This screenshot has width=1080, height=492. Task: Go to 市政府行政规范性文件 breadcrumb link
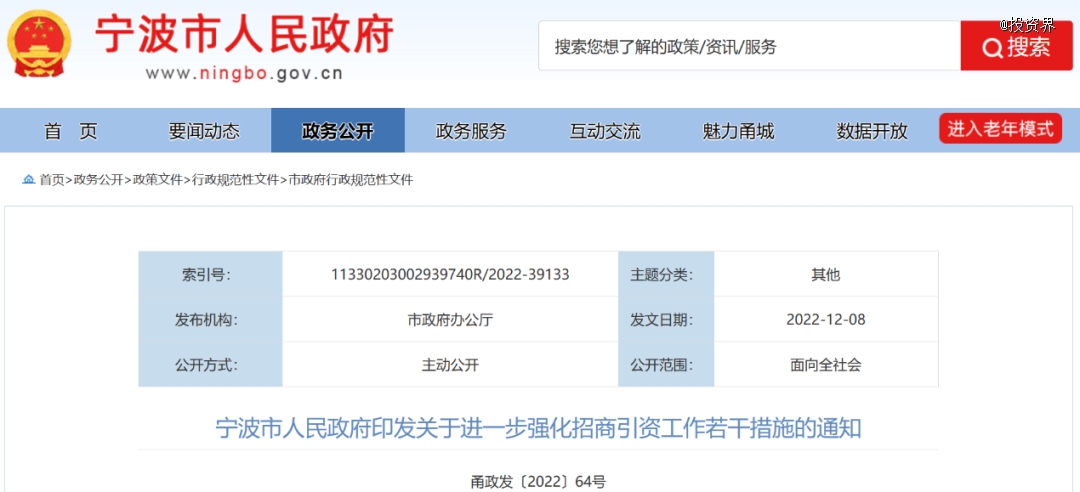point(351,180)
